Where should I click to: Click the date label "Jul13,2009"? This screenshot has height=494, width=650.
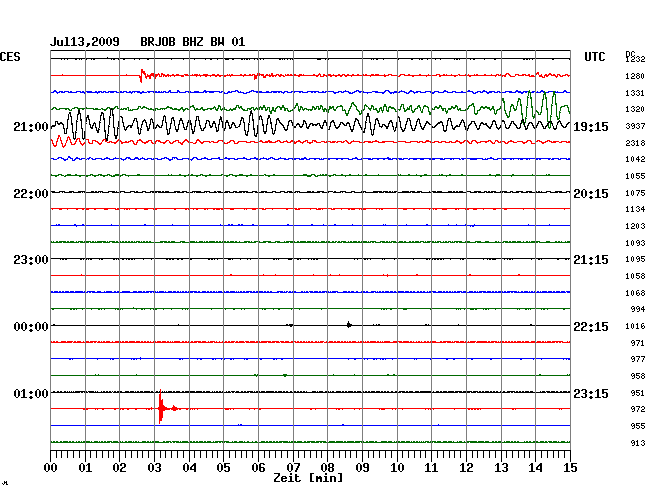click(x=85, y=42)
